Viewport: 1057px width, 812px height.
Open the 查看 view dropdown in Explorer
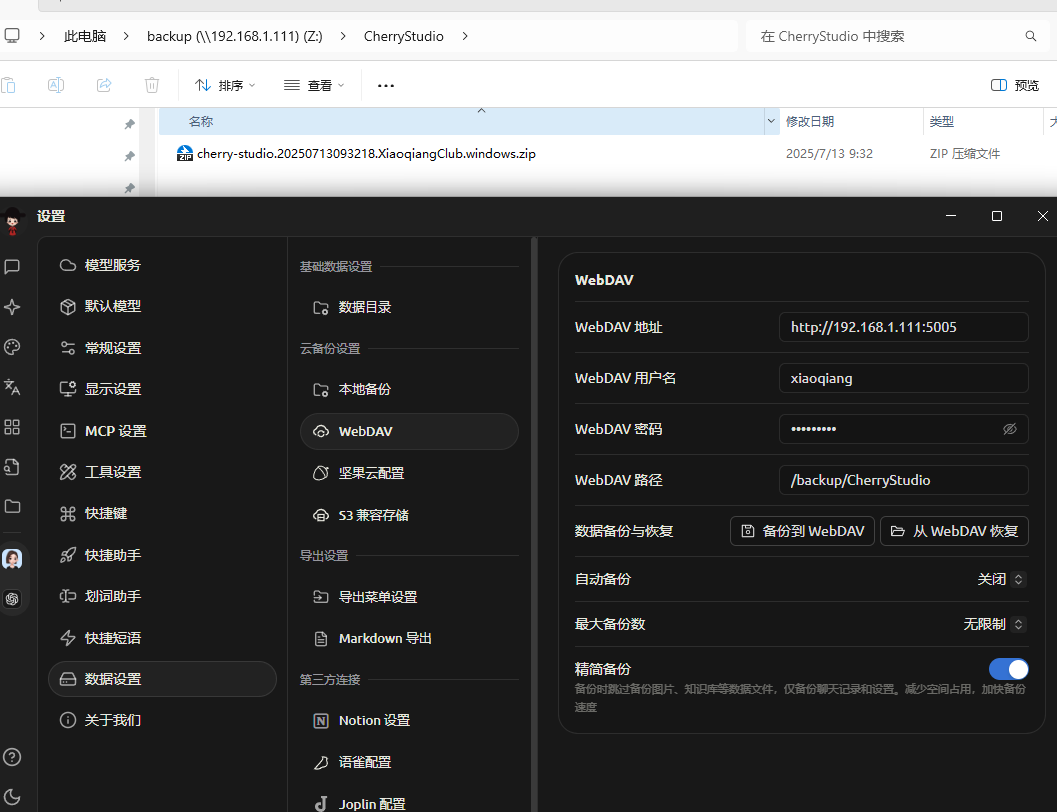pos(314,86)
